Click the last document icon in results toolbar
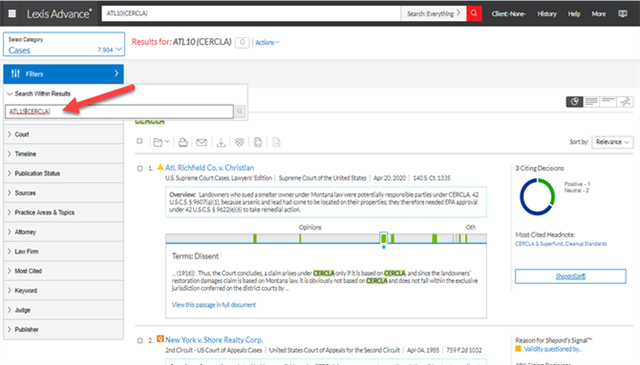Viewport: 640px width, 365px height. (x=276, y=142)
